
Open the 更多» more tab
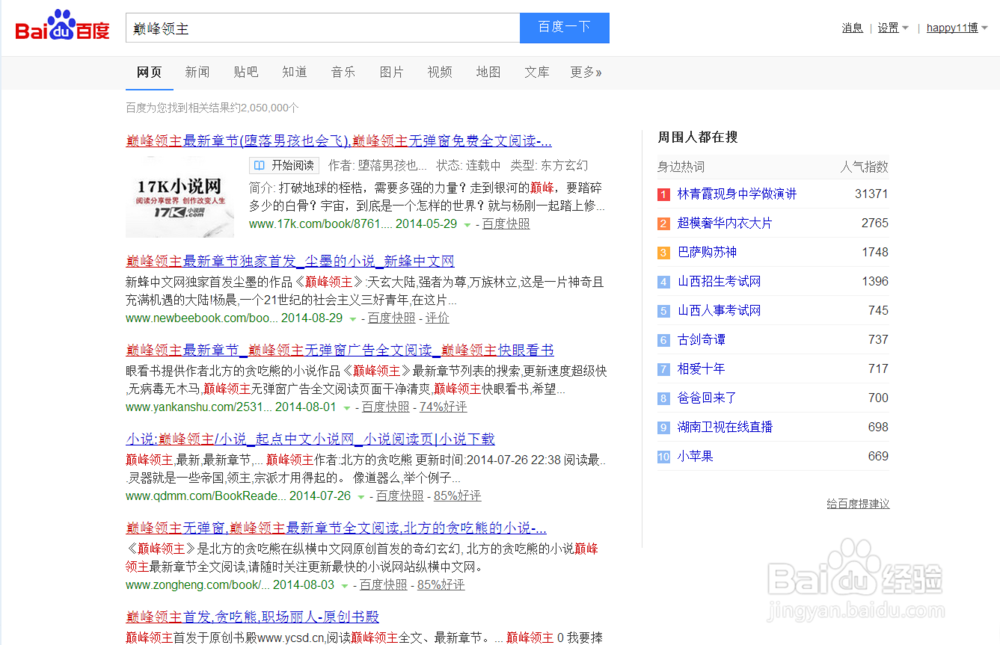(586, 72)
